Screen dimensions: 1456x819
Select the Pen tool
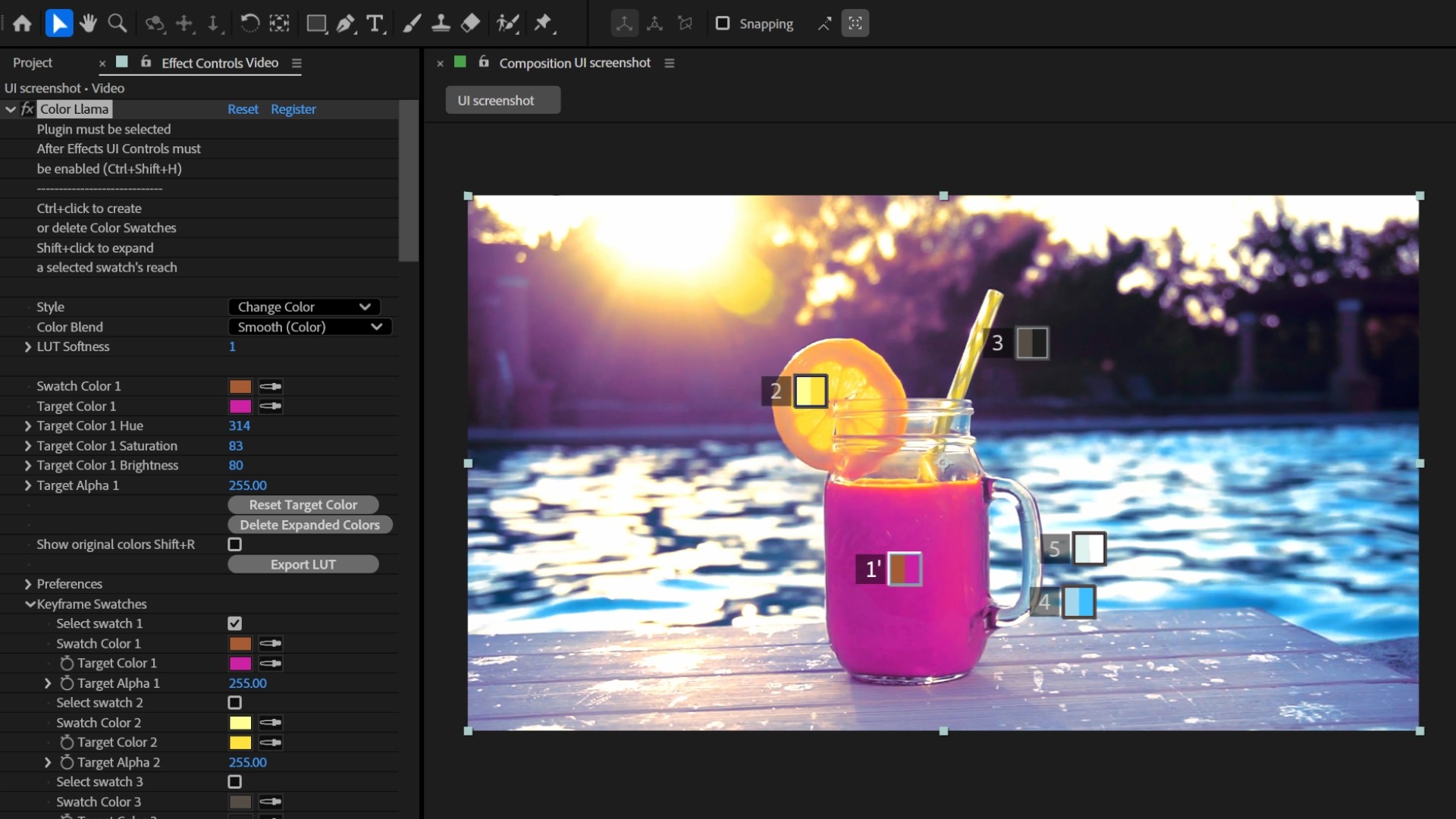[x=346, y=24]
